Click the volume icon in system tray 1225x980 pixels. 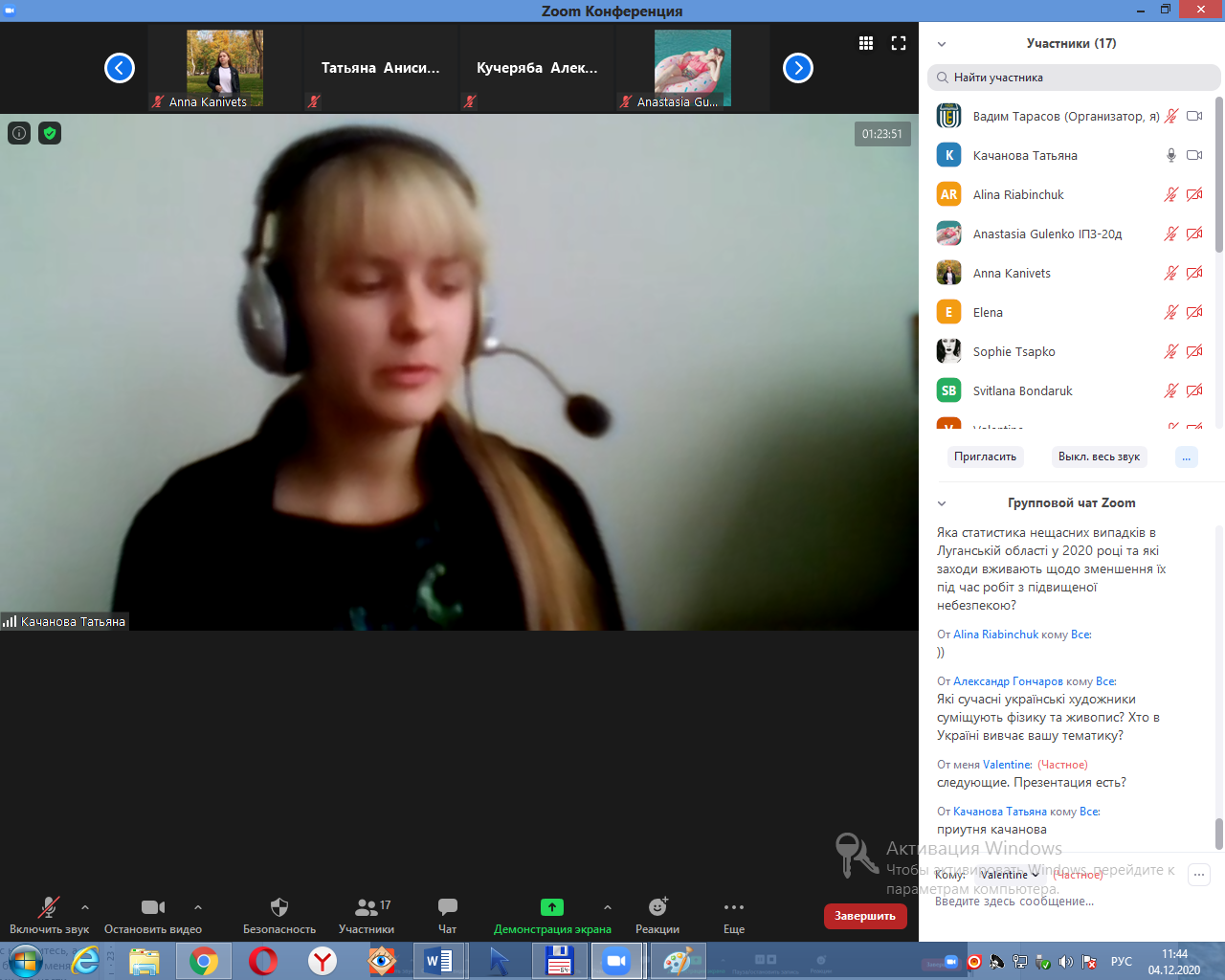click(x=1065, y=962)
